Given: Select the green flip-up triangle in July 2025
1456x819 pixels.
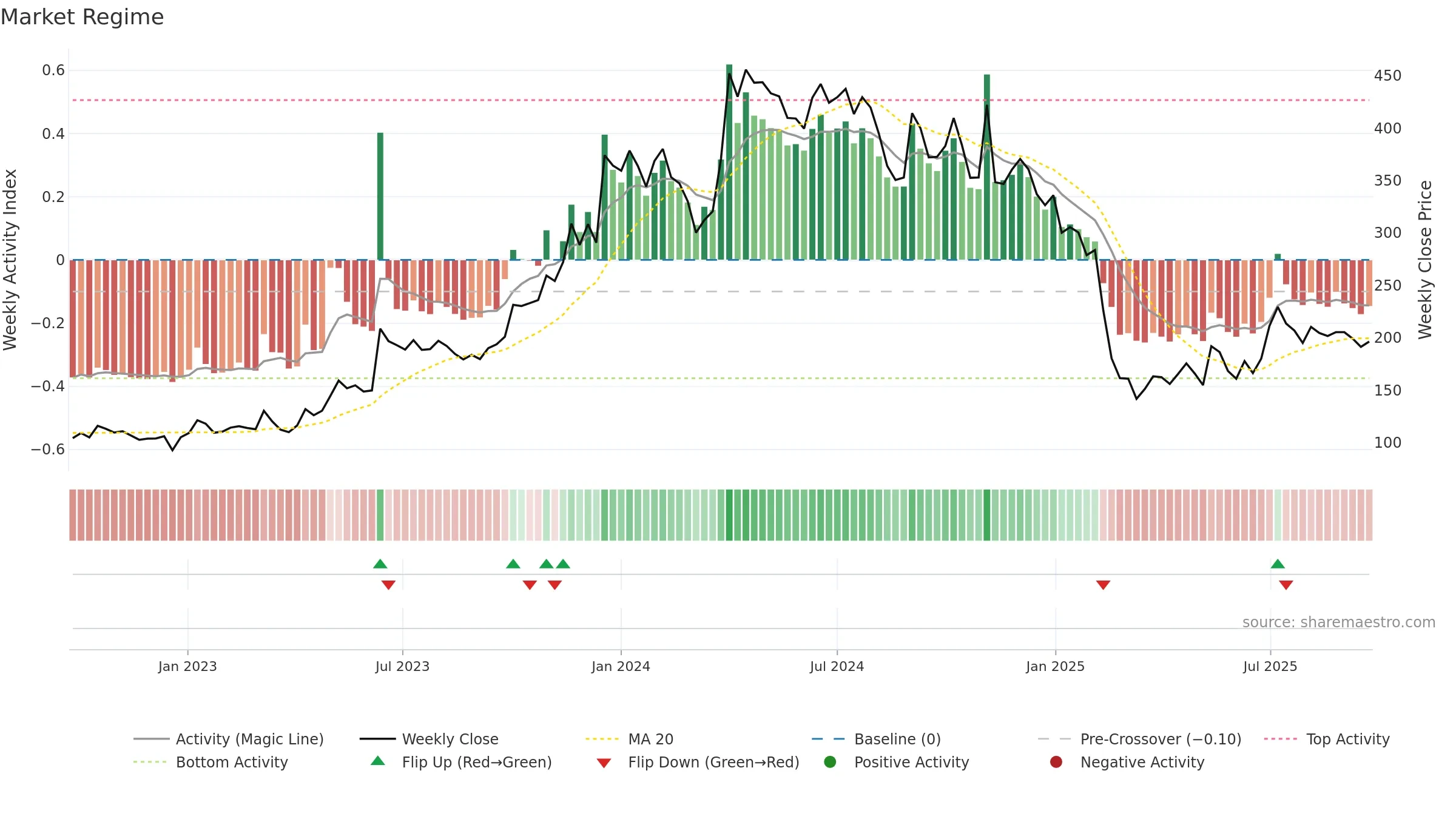Looking at the screenshot, I should click(1278, 564).
